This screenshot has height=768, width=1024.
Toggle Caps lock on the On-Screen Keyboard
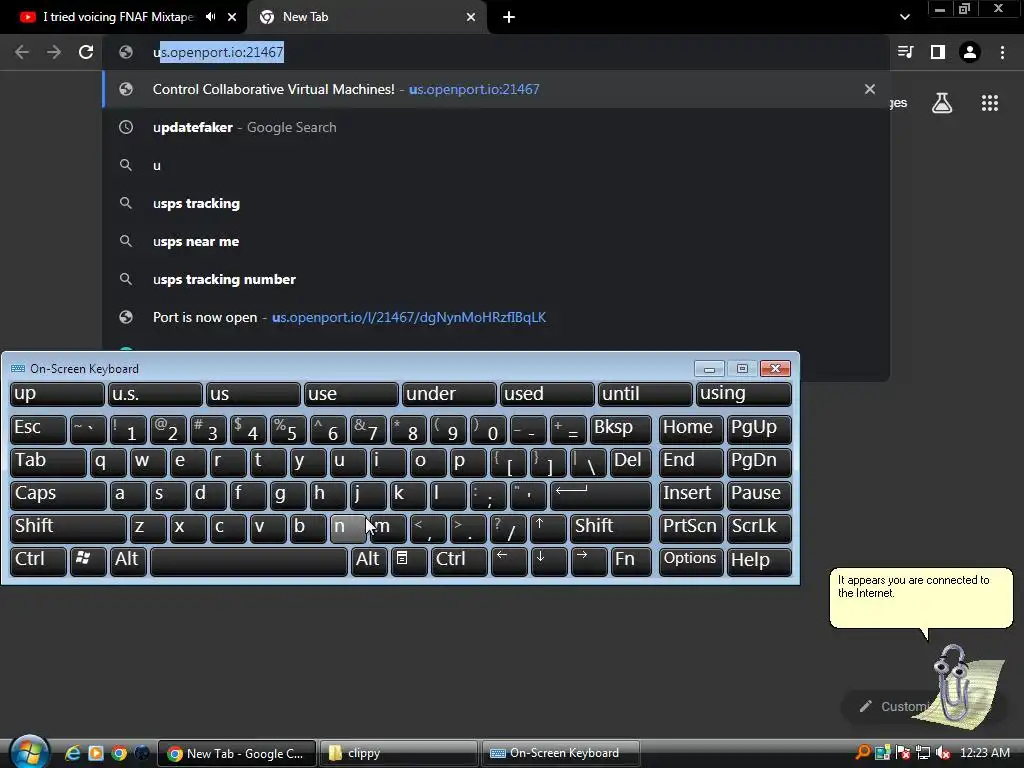58,495
